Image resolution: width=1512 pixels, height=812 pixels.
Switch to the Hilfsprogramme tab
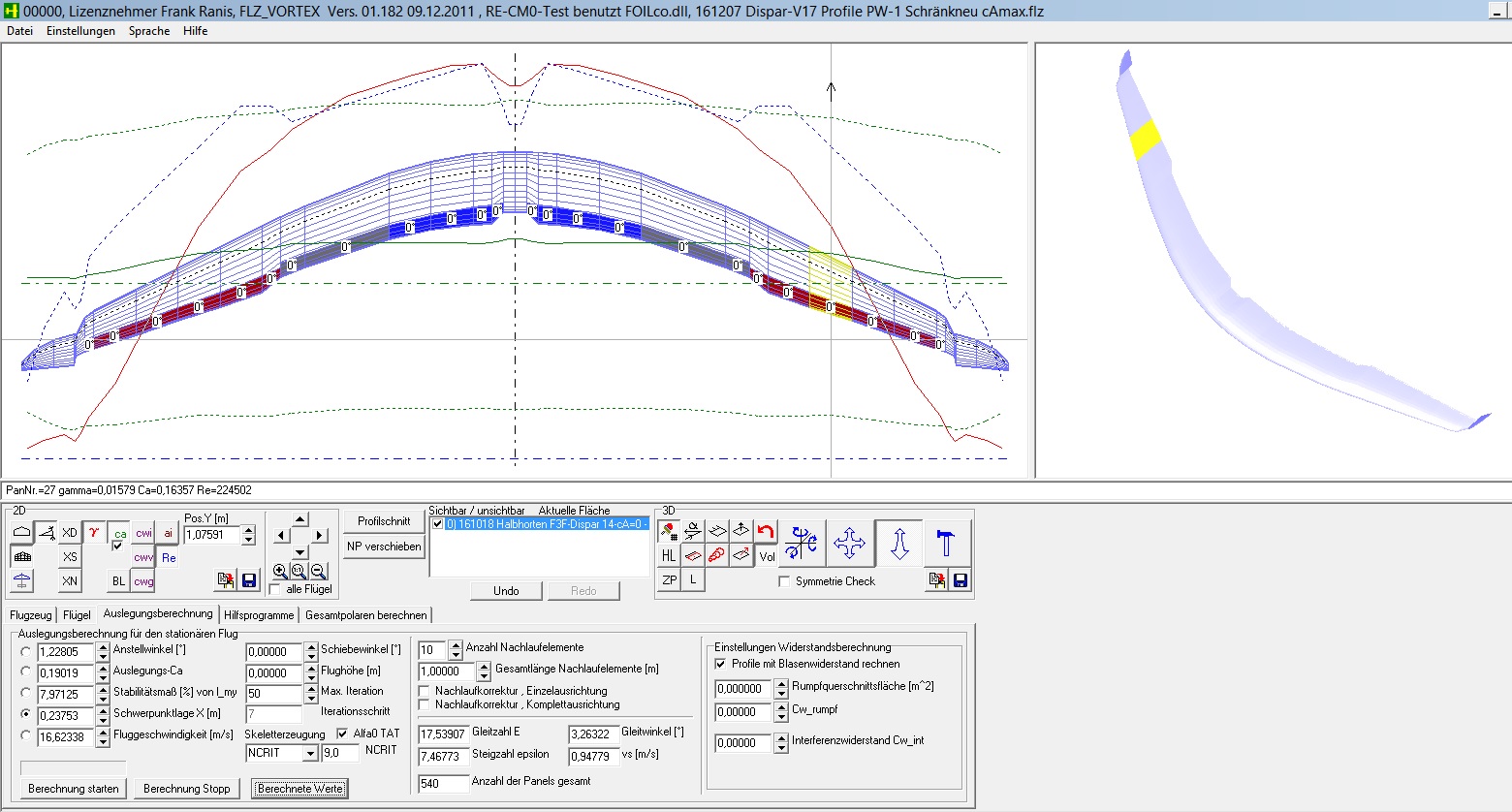coord(259,615)
